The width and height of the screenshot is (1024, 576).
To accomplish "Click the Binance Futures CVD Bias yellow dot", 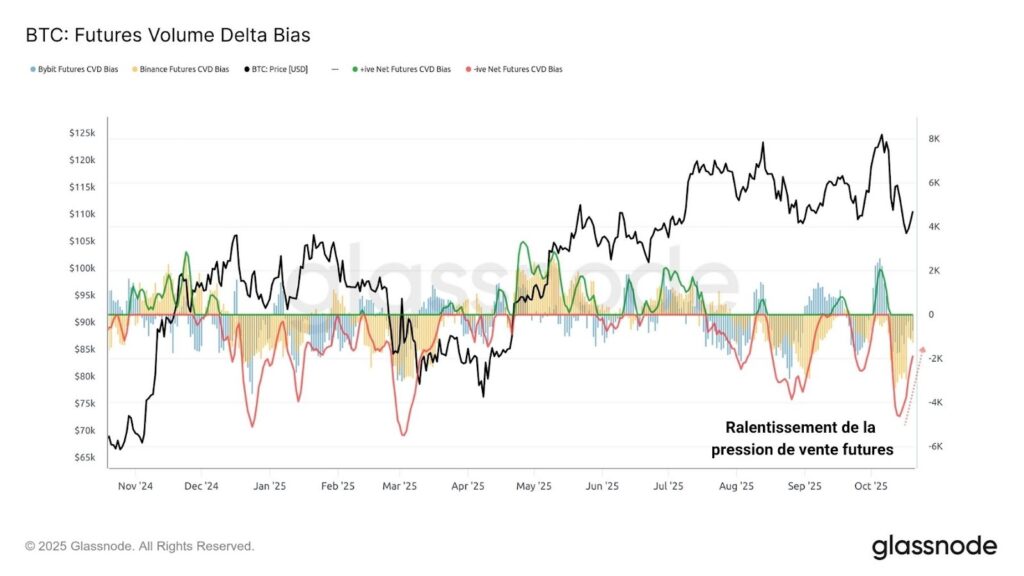I will pos(136,70).
